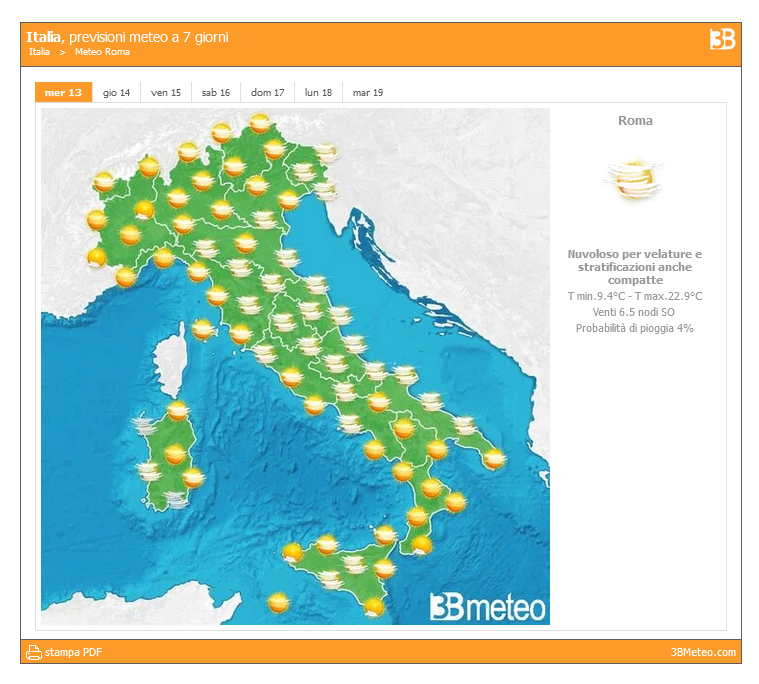Click the Roma cloudy weather icon in the side panel

pos(634,179)
